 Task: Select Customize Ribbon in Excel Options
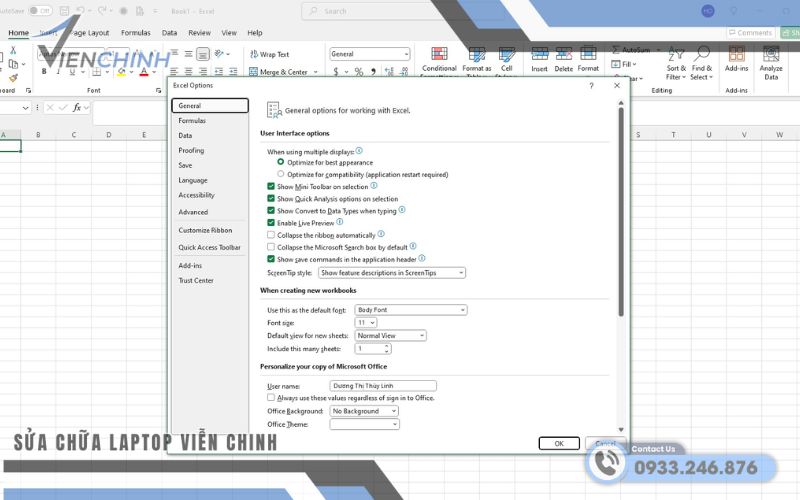210,230
